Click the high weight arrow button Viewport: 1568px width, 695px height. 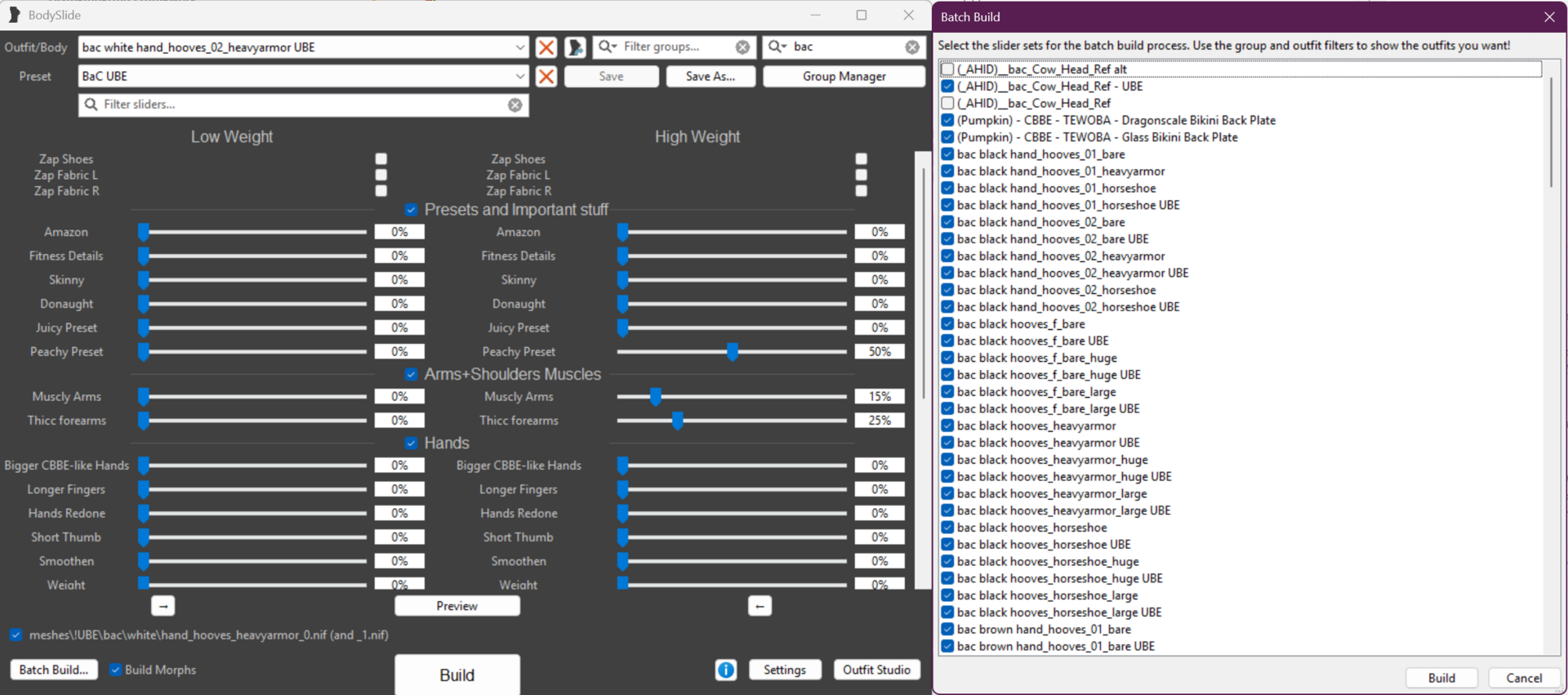[759, 606]
